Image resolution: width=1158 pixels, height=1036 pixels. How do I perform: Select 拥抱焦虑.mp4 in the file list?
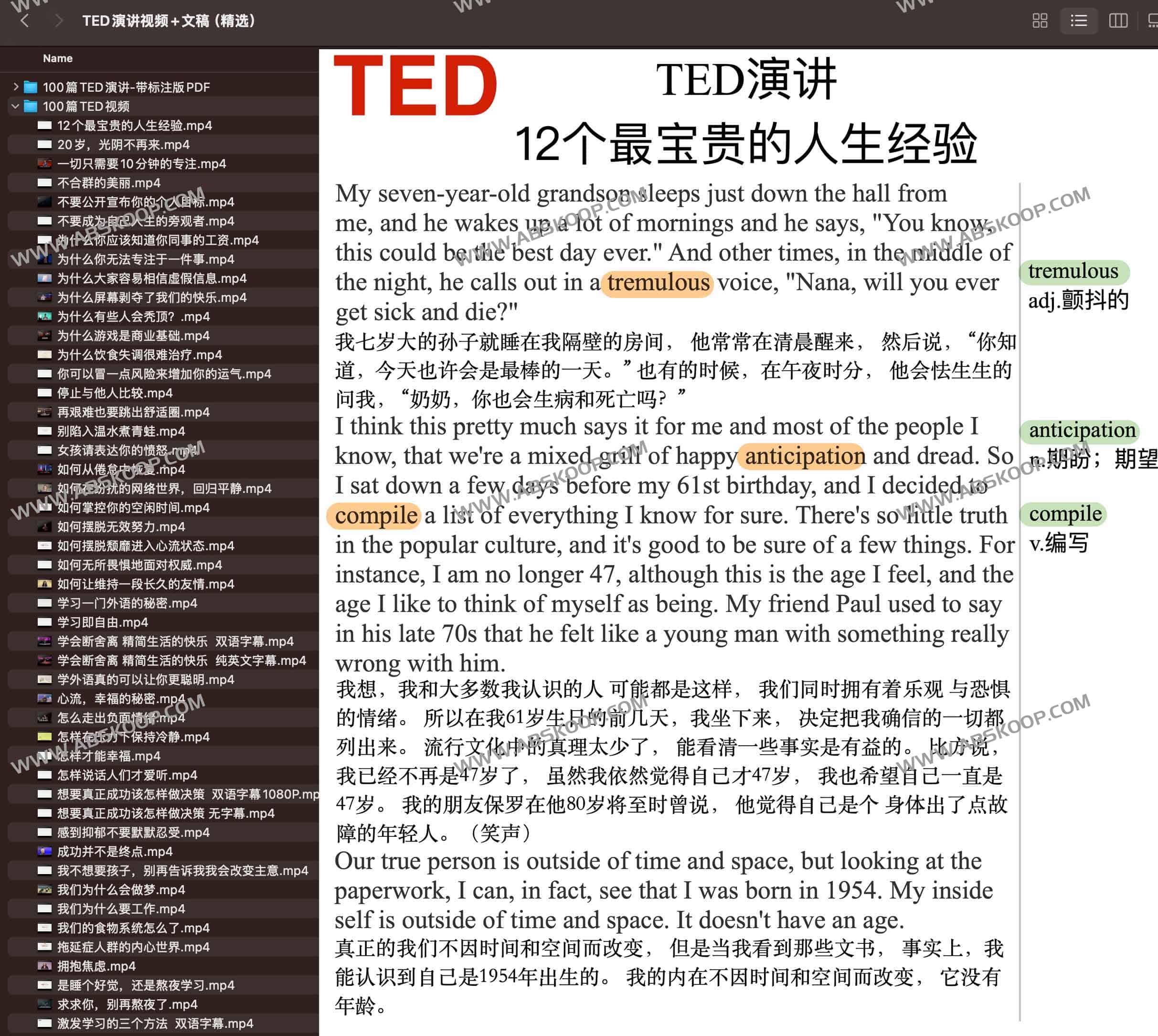point(96,966)
